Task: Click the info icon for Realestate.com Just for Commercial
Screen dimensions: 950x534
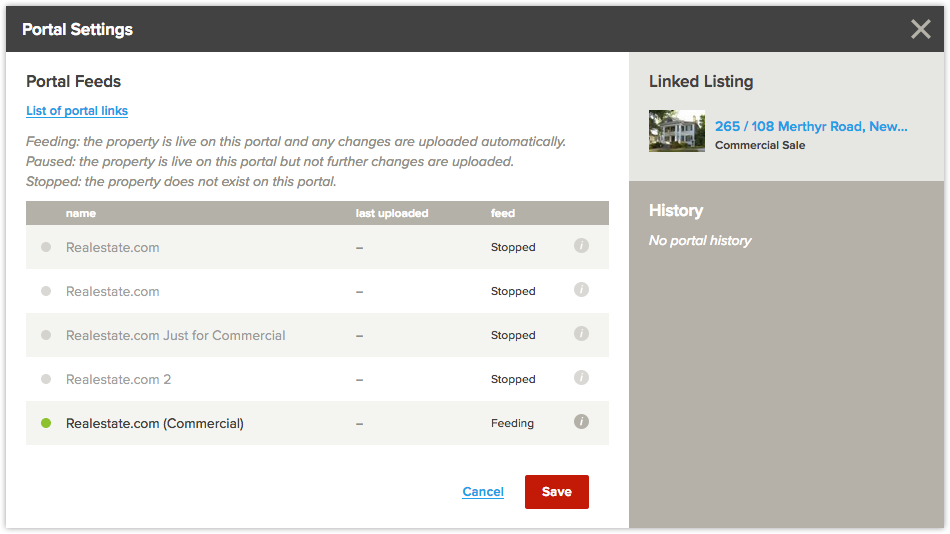Action: pos(581,334)
